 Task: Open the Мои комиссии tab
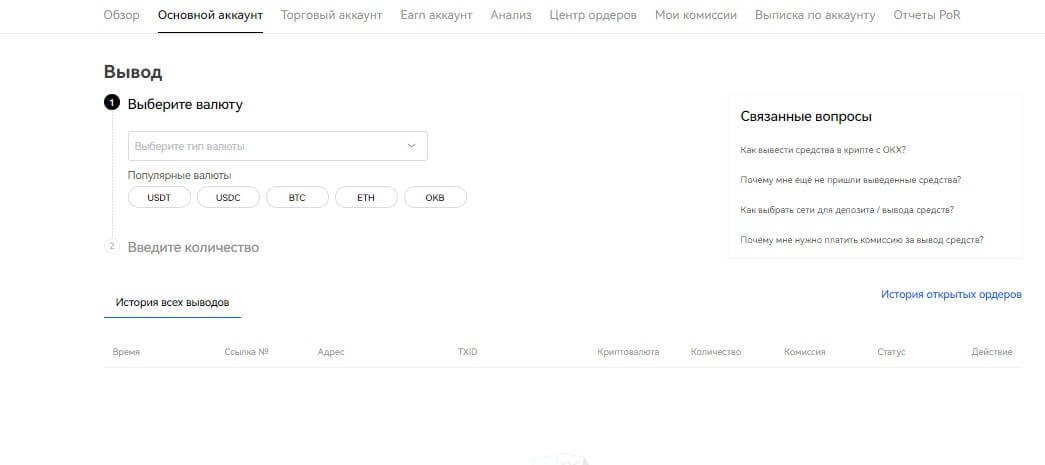point(696,15)
